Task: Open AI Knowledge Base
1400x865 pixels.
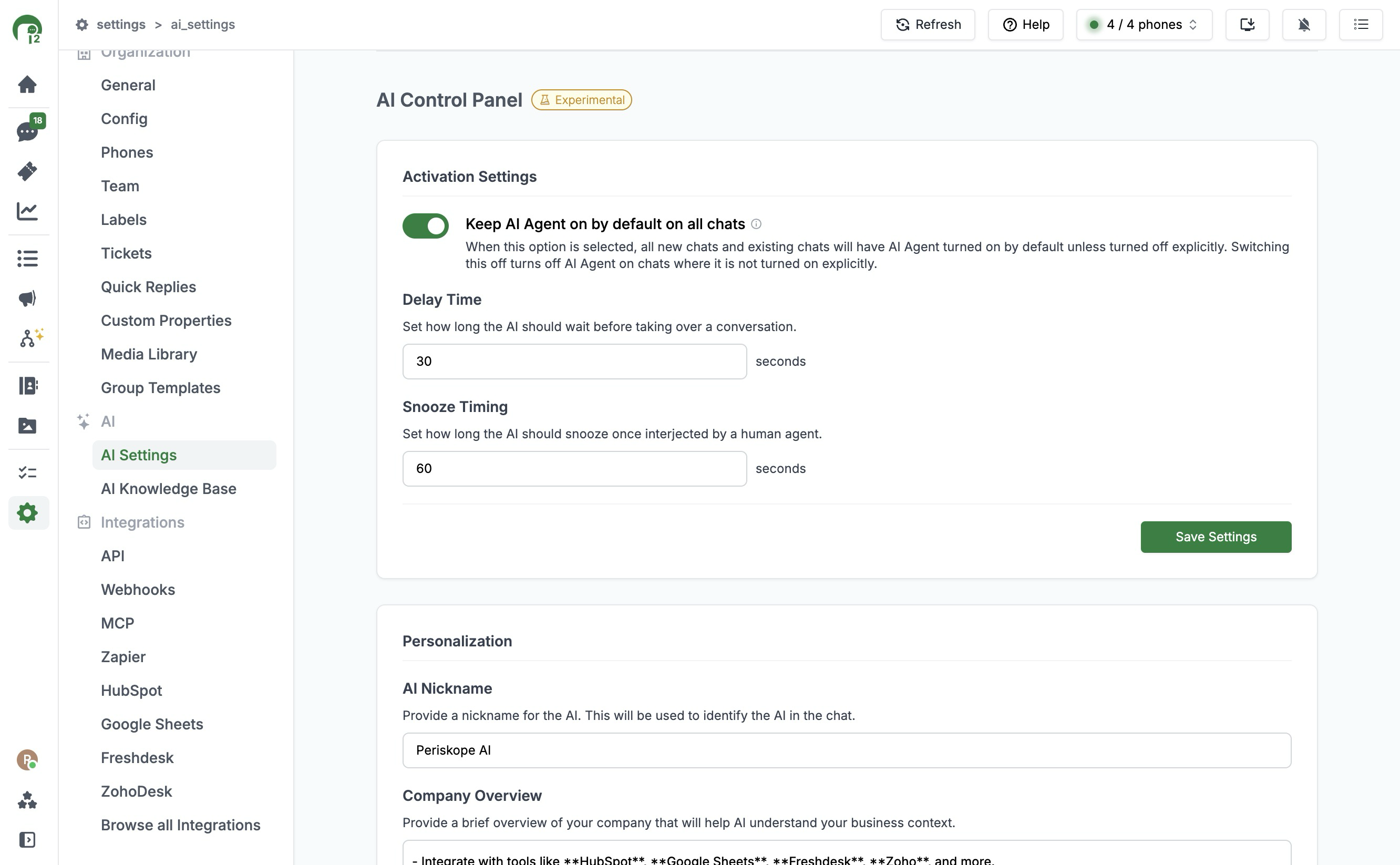Action: point(169,489)
